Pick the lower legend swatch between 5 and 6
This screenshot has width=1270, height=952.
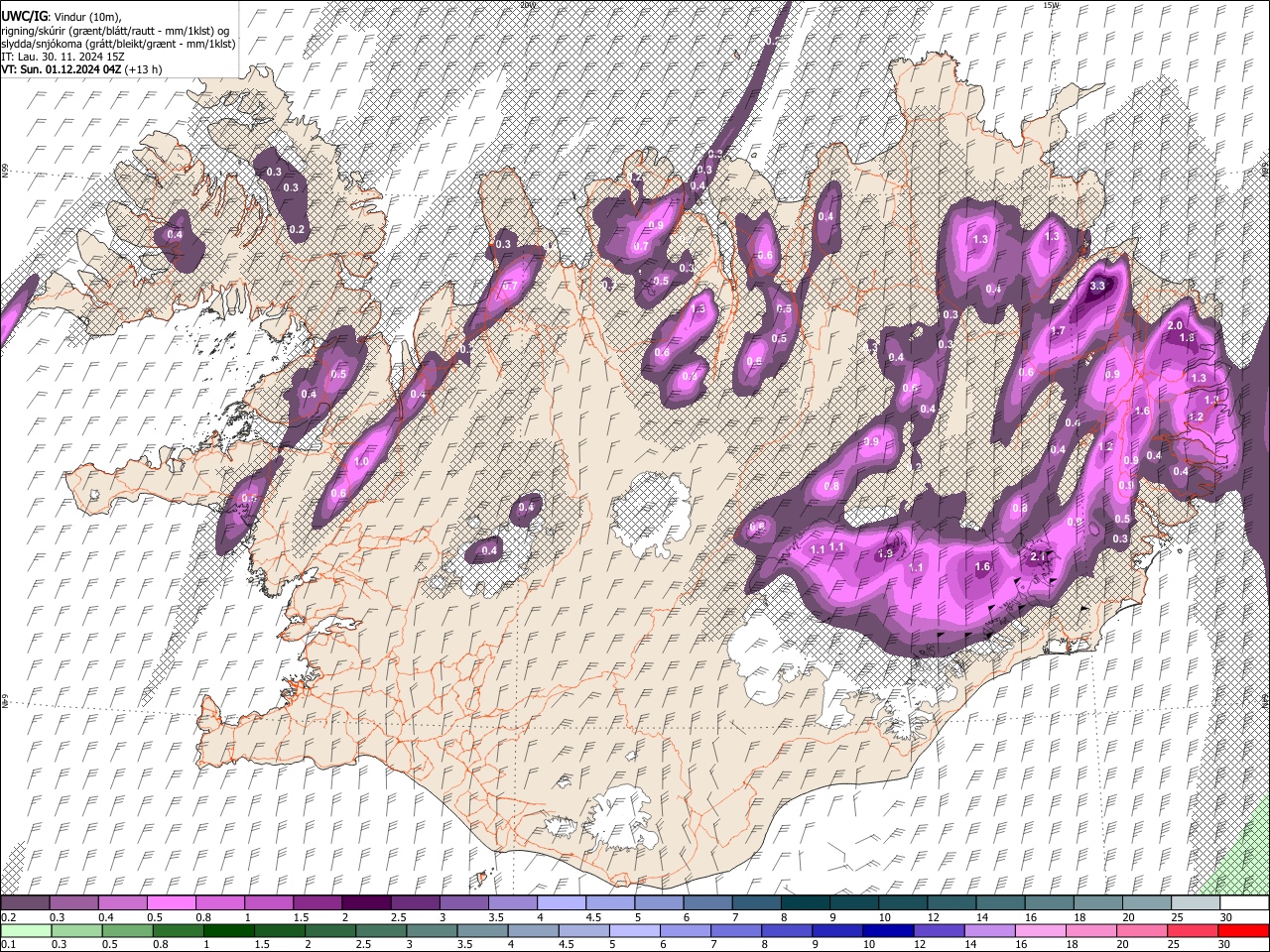pos(635,930)
